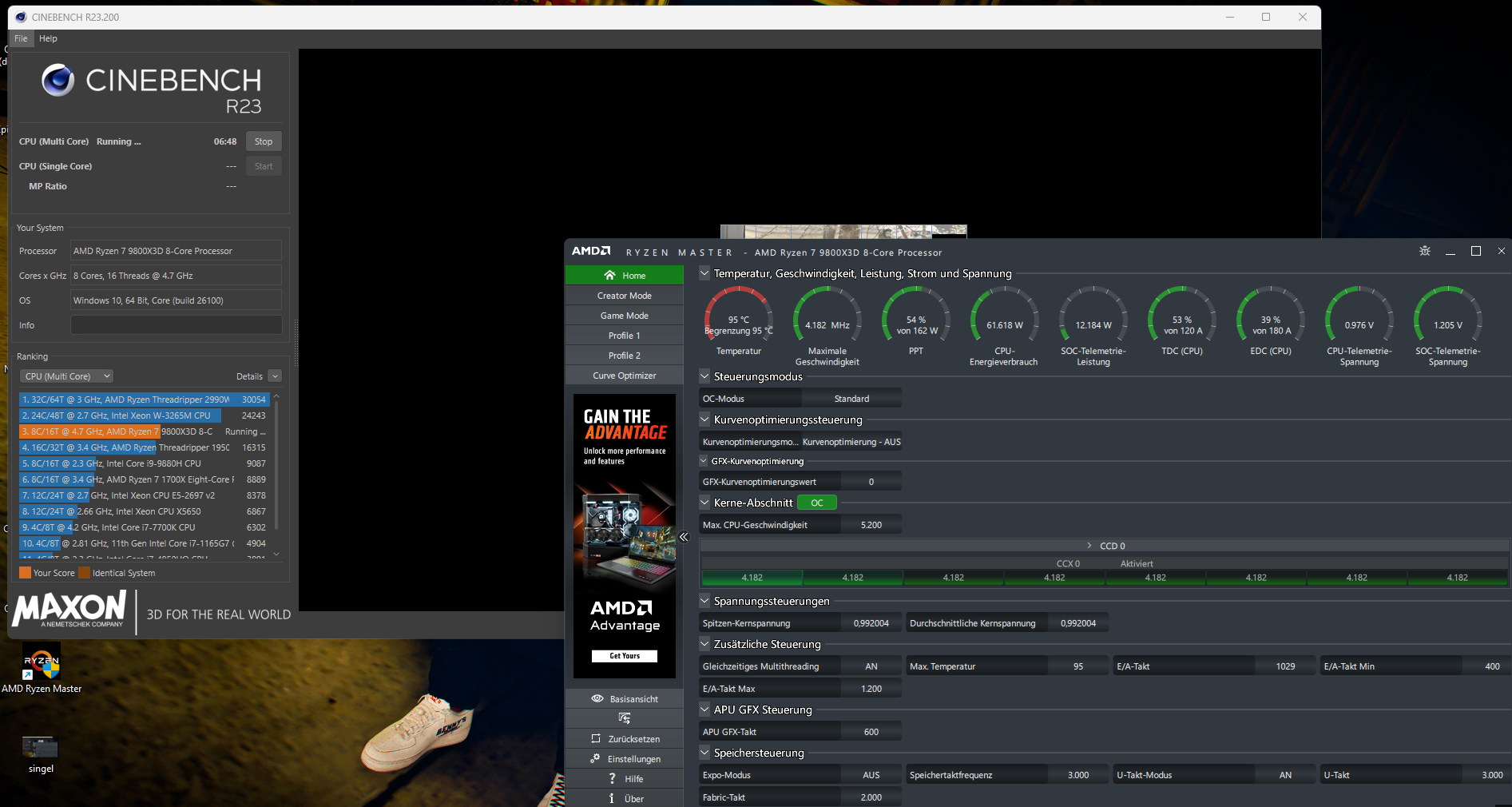Open the CPU (Multi Core) ranking dropdown
The image size is (1512, 807).
tap(67, 376)
